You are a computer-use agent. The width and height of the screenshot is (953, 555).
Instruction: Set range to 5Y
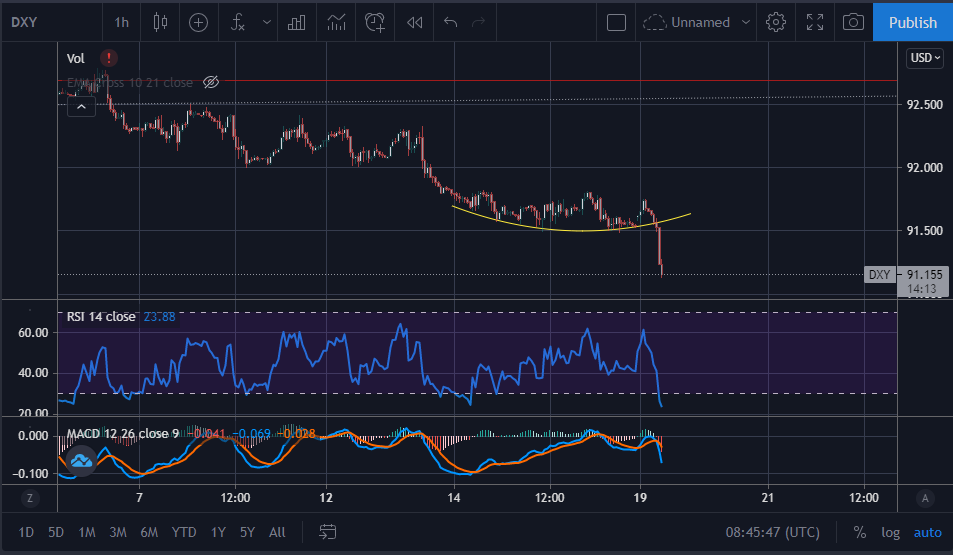click(247, 533)
